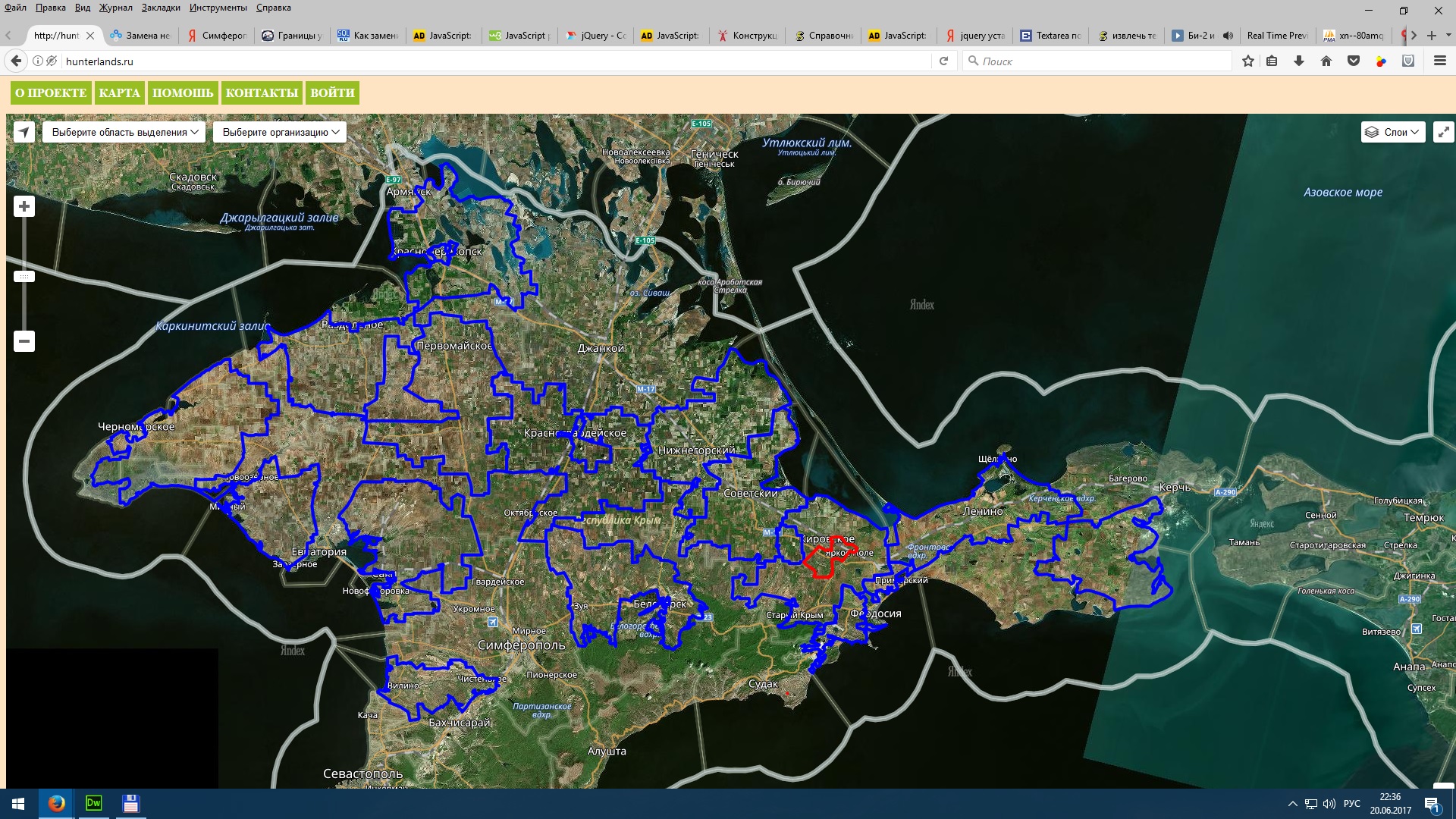Click the map geolocation arrow icon
Image resolution: width=1456 pixels, height=819 pixels.
24,132
